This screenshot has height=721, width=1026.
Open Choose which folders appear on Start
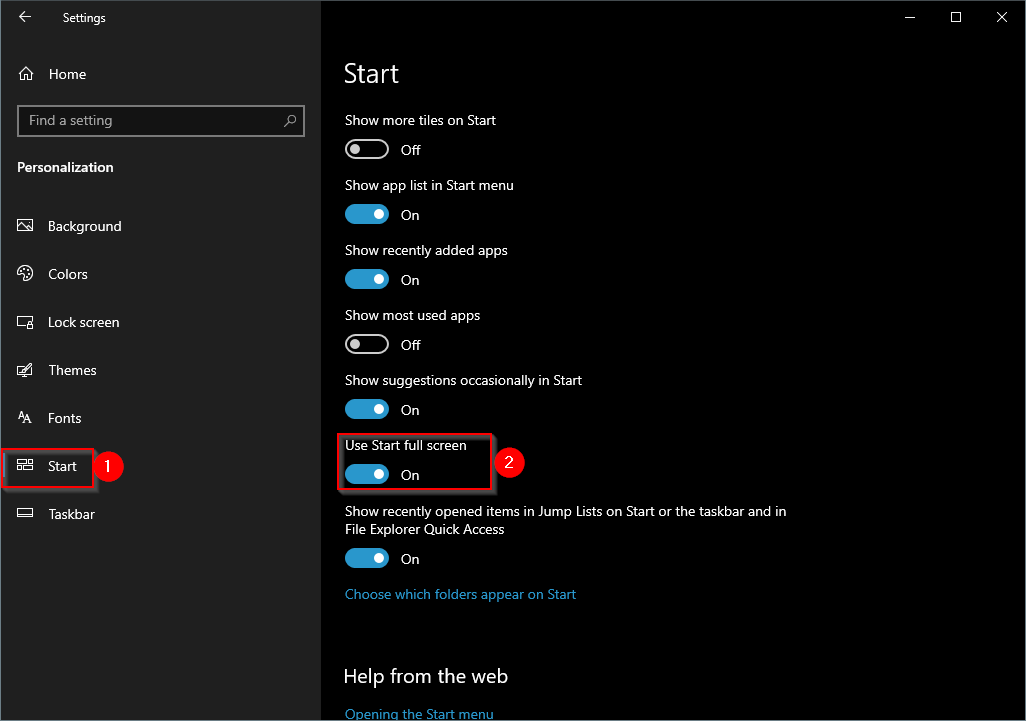tap(460, 594)
